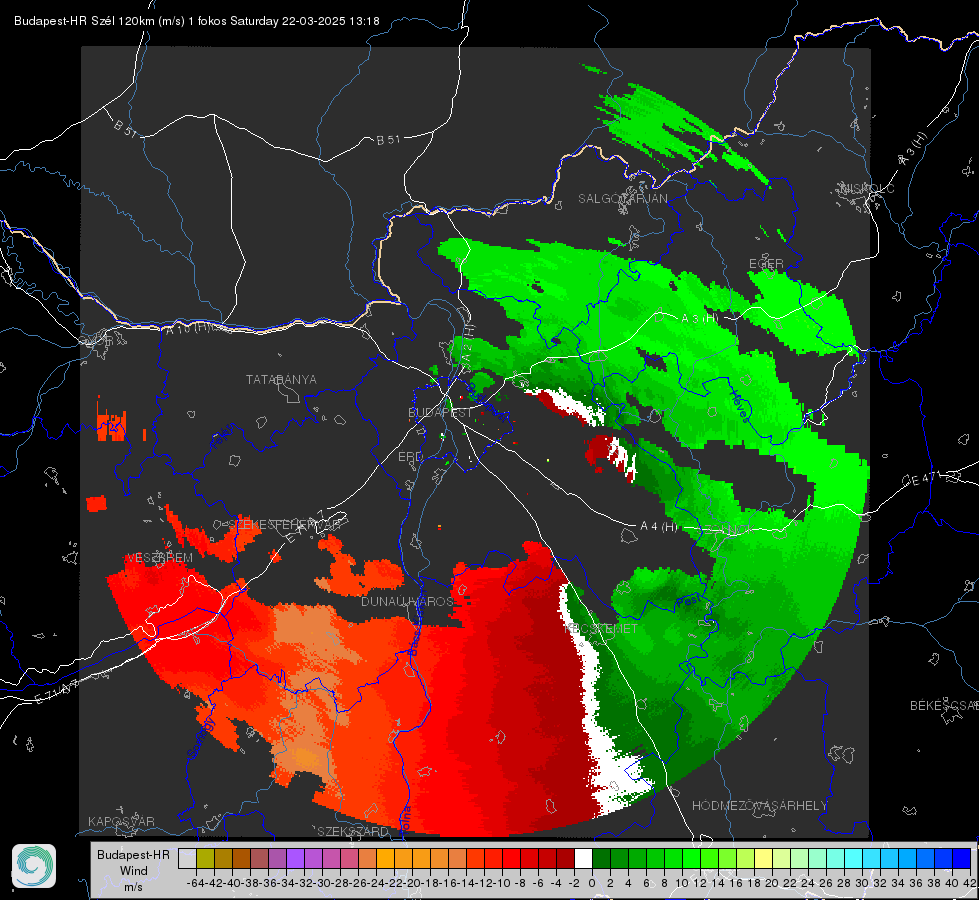The height and width of the screenshot is (900, 979).
Task: Select the MISKOLC city label
Action: click(867, 189)
